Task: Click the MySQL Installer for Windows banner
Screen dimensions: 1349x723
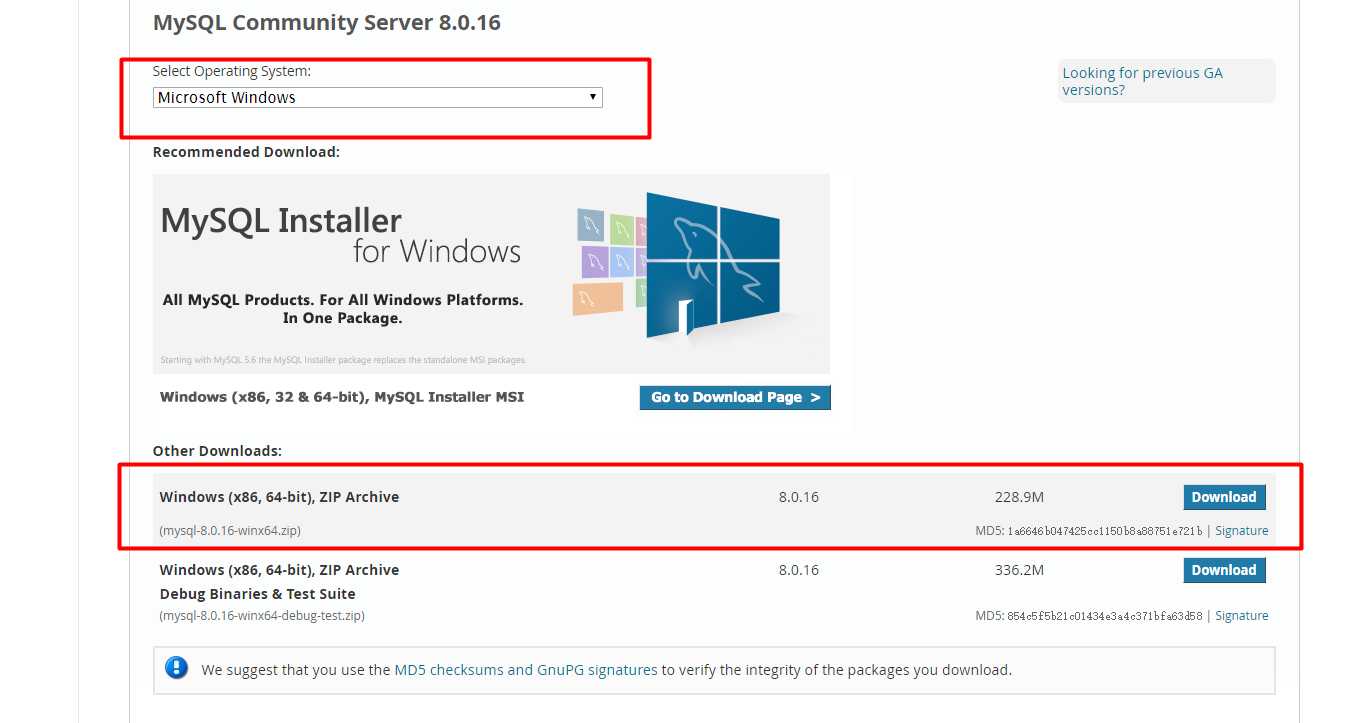Action: click(x=491, y=274)
